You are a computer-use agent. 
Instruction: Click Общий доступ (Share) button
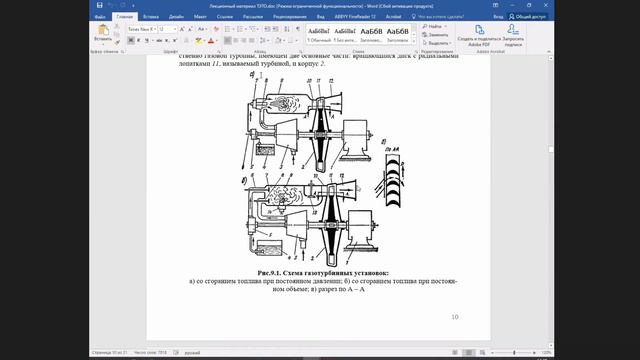click(527, 17)
